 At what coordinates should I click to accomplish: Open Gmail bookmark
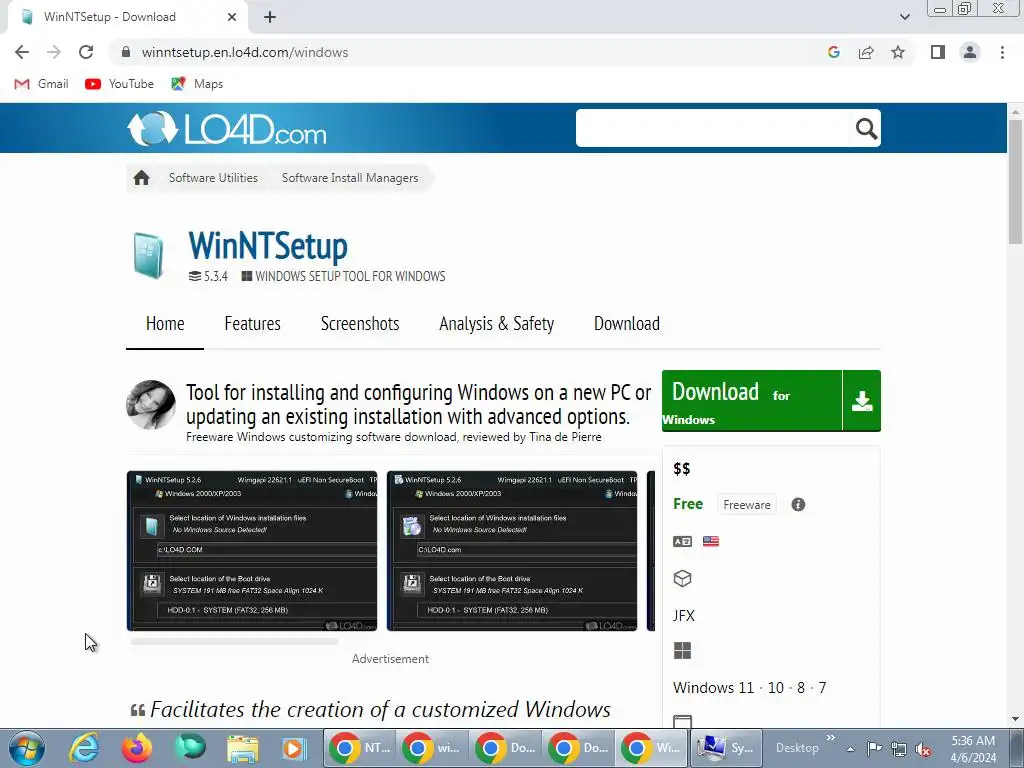pyautogui.click(x=41, y=84)
